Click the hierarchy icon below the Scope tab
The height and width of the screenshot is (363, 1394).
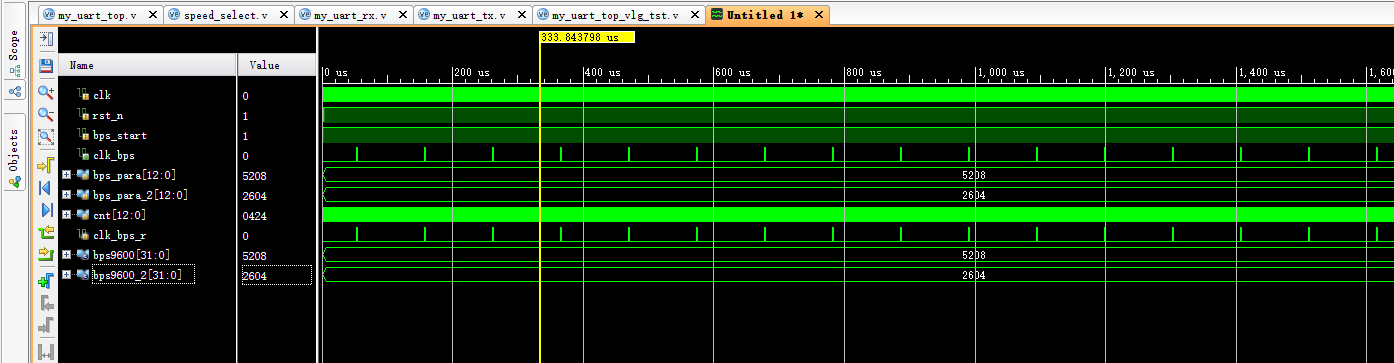click(14, 91)
